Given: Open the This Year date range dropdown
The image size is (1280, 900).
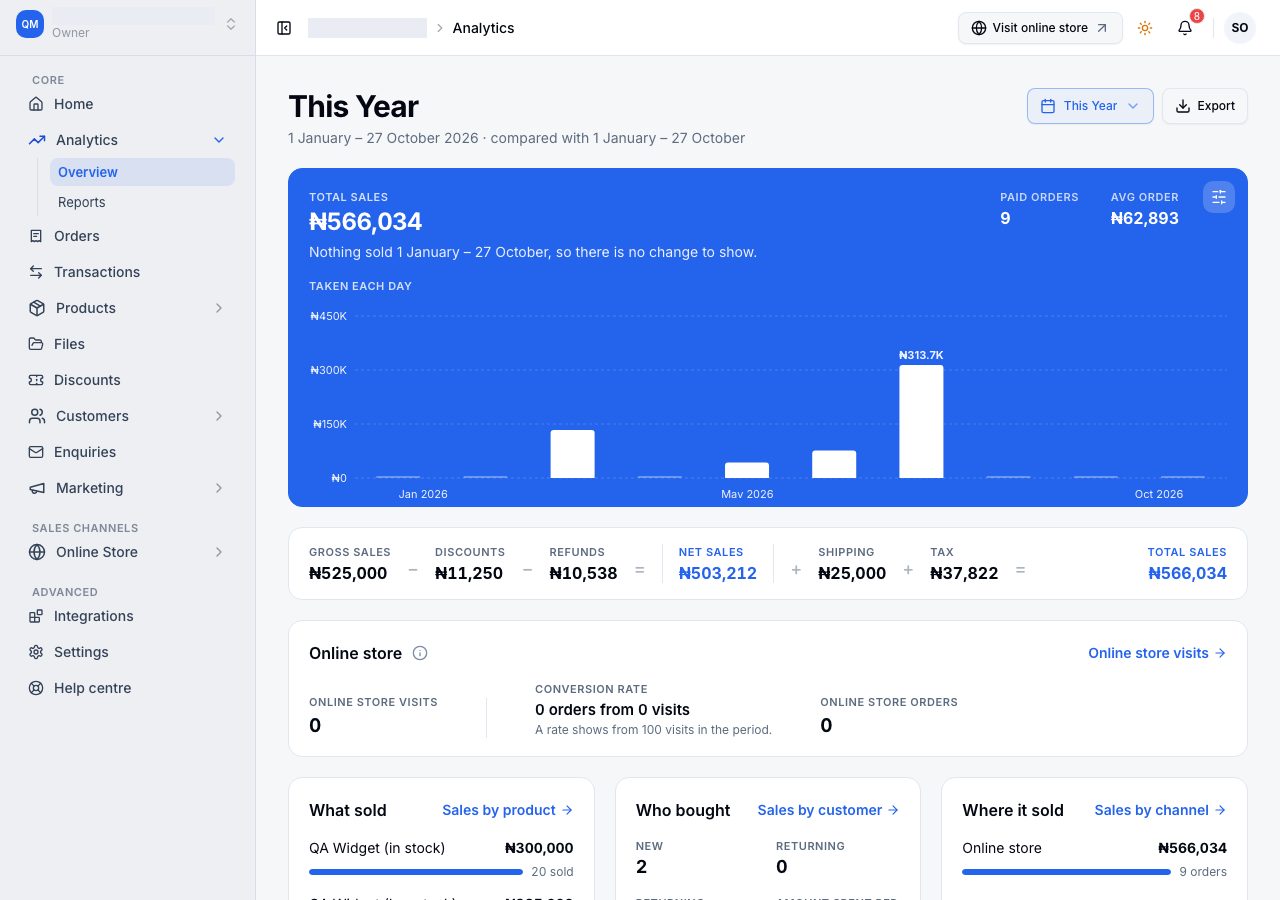Looking at the screenshot, I should (1090, 106).
